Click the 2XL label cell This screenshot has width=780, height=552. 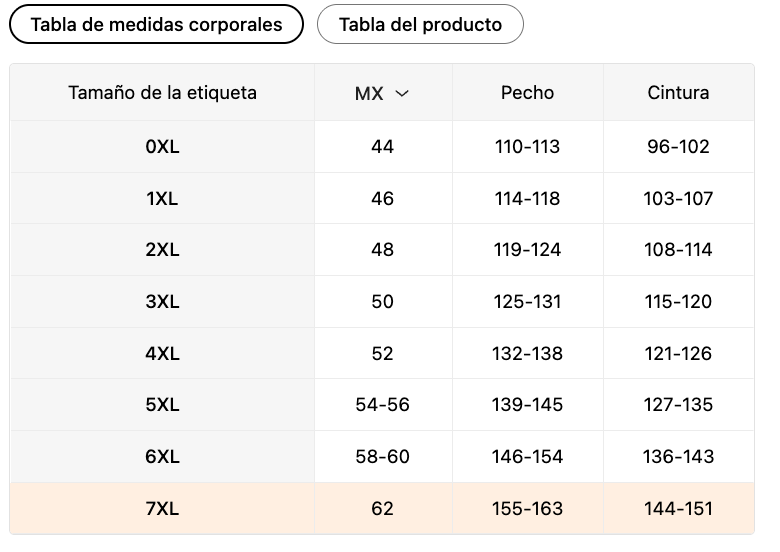pyautogui.click(x=162, y=250)
